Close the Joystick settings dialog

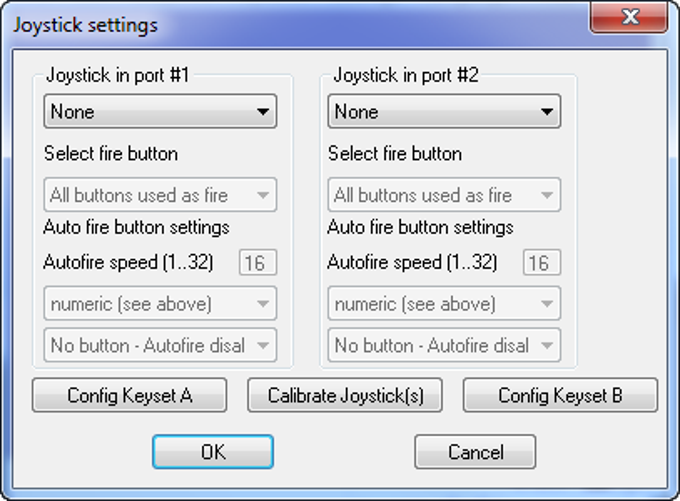pyautogui.click(x=629, y=18)
